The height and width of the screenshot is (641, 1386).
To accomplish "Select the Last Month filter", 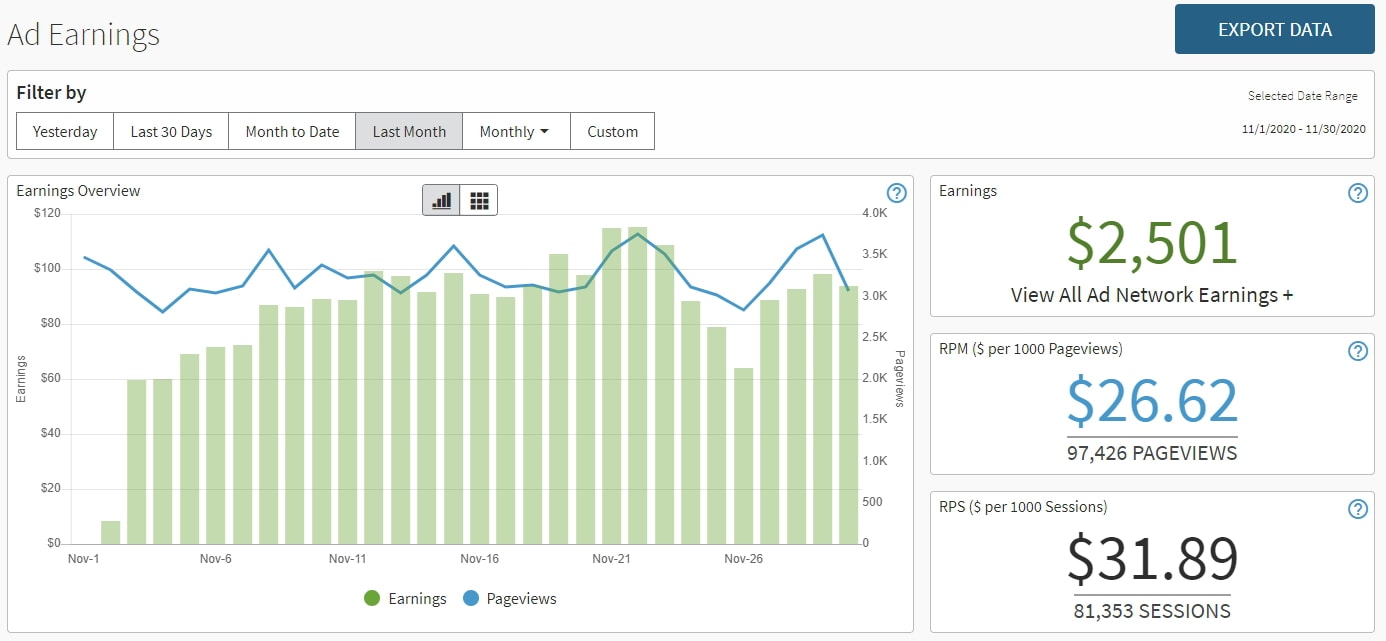I will click(x=409, y=131).
